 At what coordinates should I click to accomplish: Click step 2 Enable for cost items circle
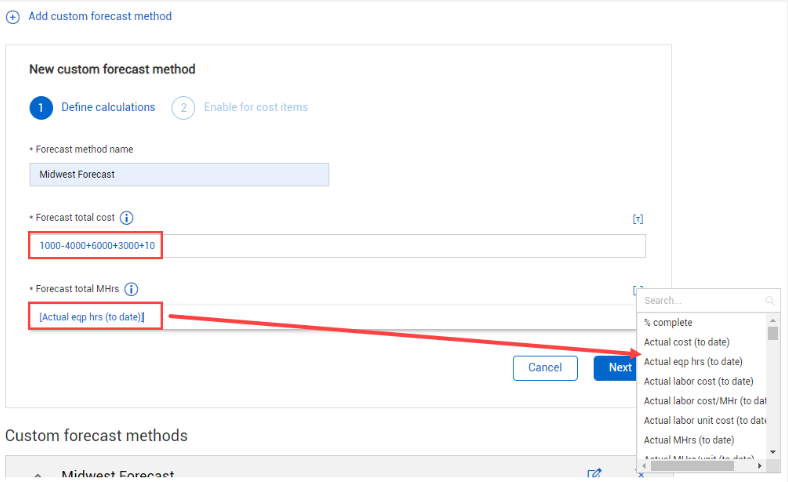[183, 108]
